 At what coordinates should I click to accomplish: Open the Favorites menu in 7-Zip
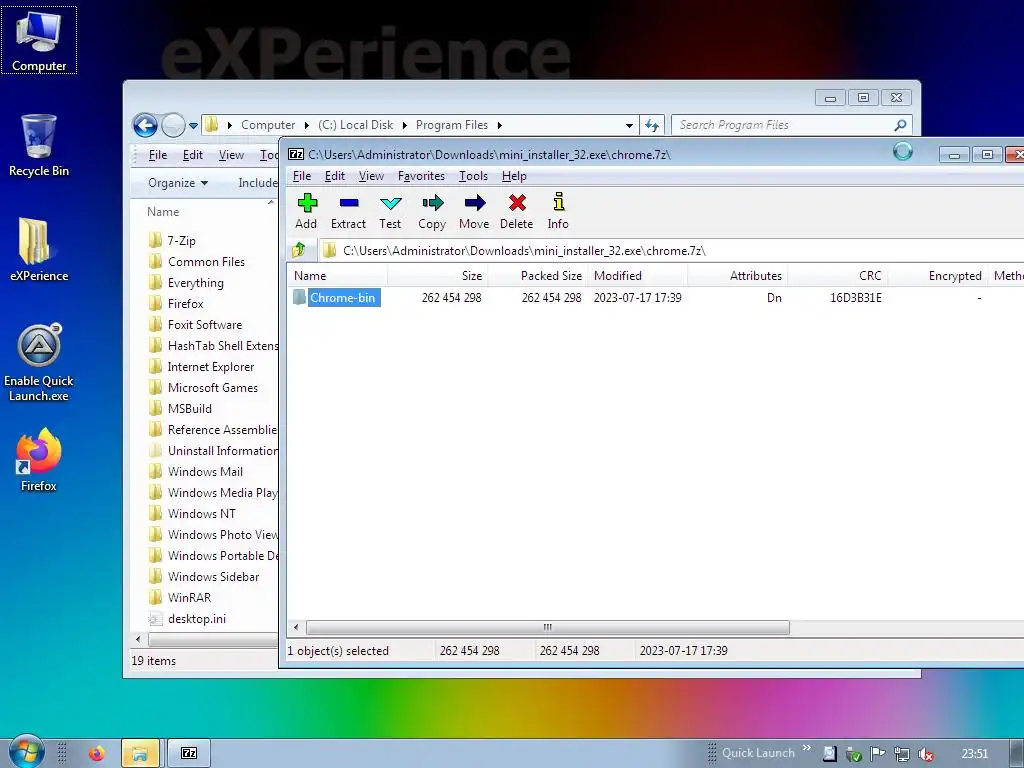[421, 176]
